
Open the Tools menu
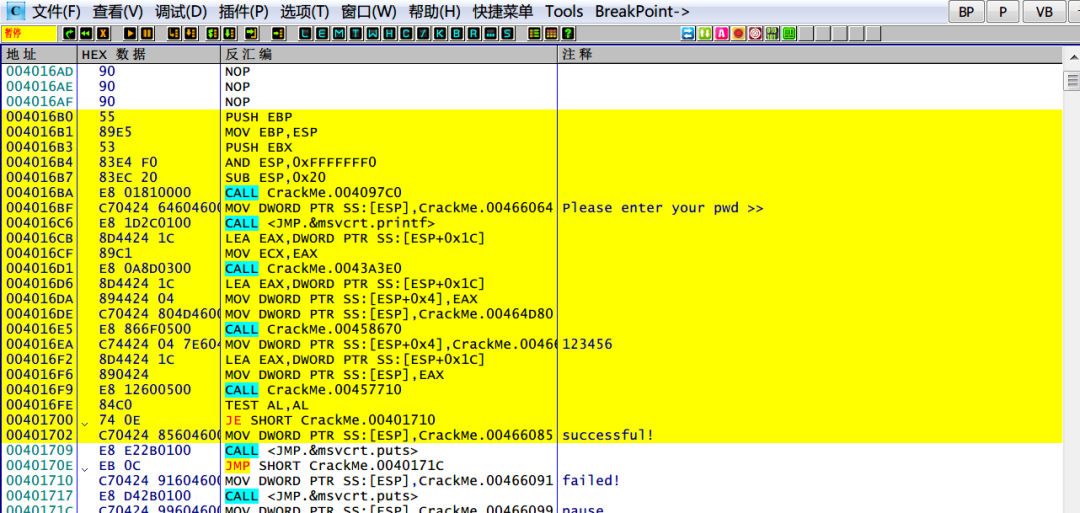(x=564, y=12)
